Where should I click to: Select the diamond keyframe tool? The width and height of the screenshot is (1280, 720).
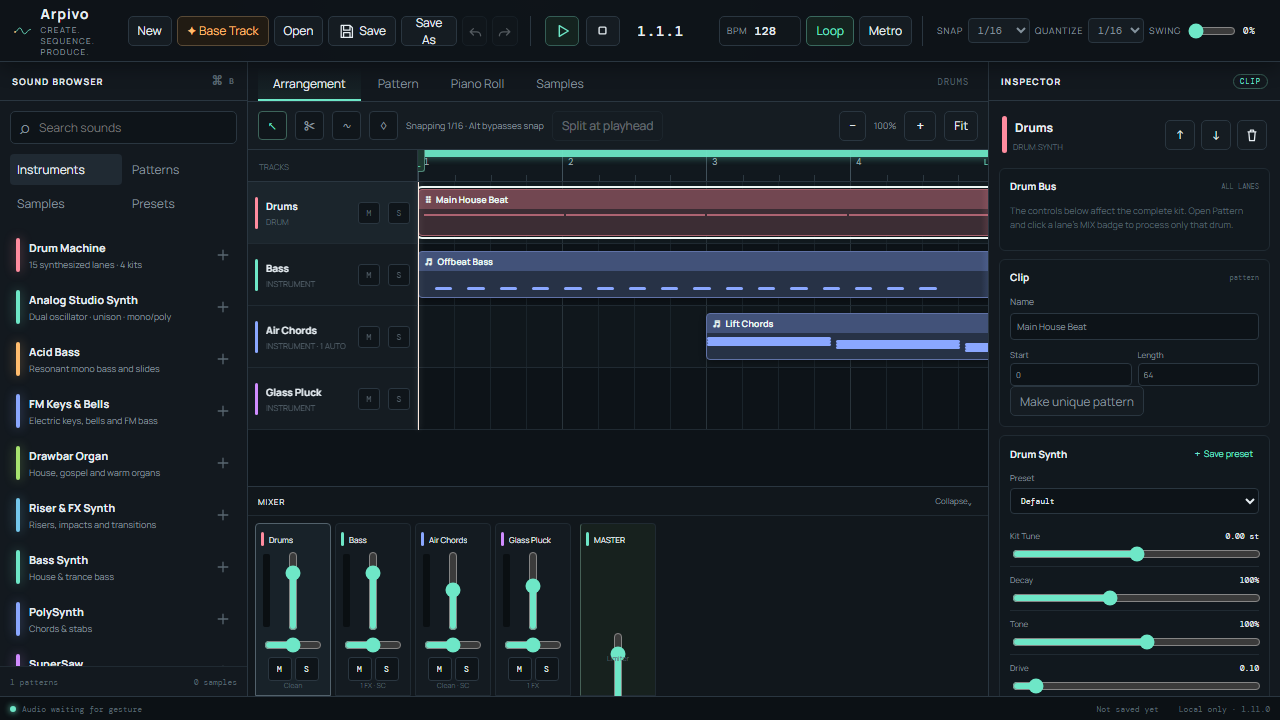click(384, 126)
